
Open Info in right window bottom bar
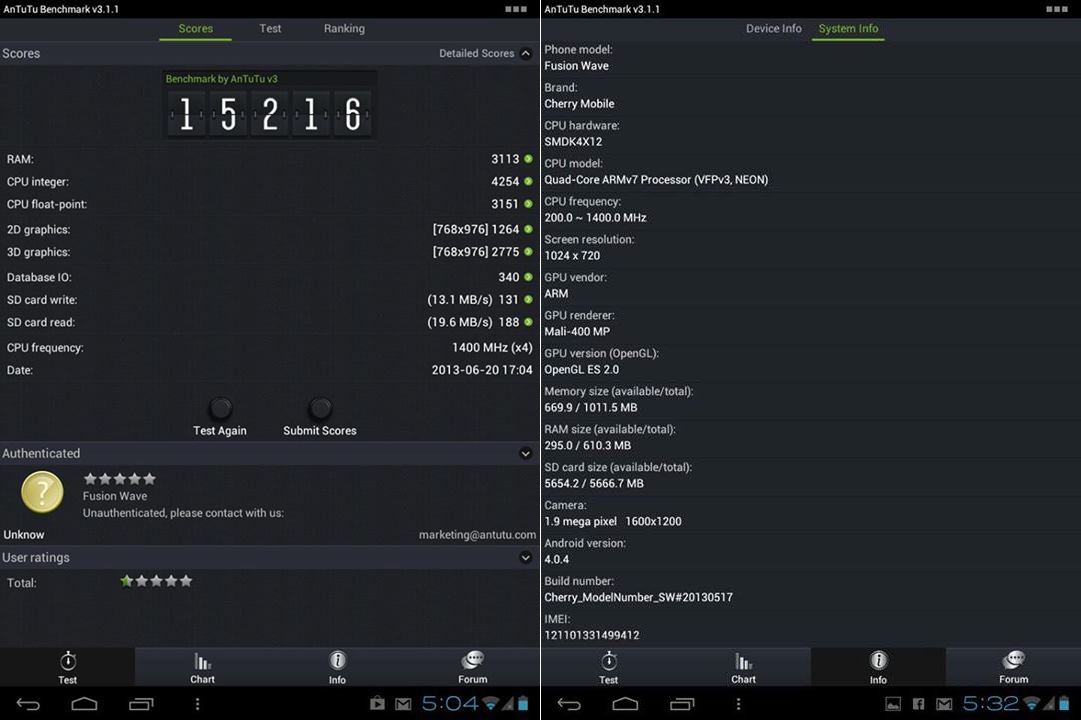click(x=878, y=667)
